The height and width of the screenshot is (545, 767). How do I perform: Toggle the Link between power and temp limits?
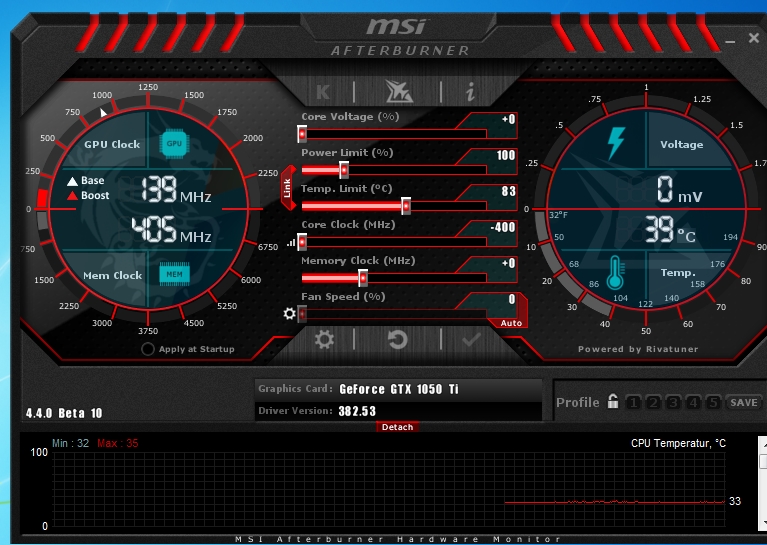288,188
